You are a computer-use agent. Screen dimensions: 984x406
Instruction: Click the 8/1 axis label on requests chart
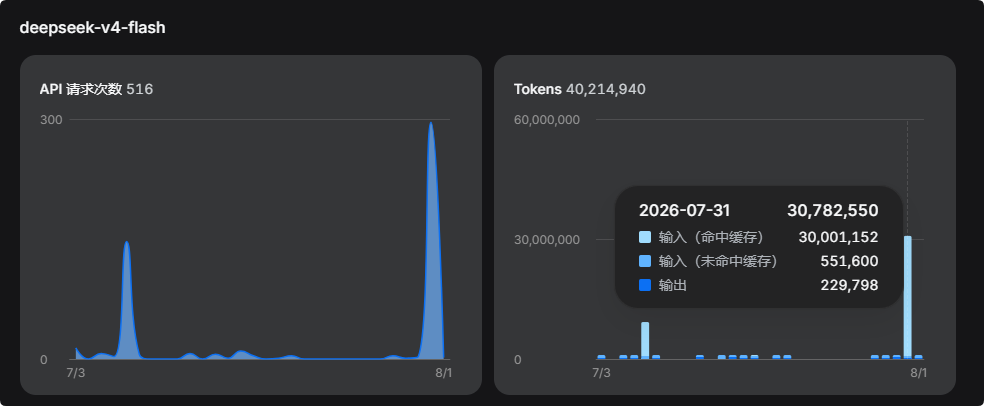pos(444,373)
